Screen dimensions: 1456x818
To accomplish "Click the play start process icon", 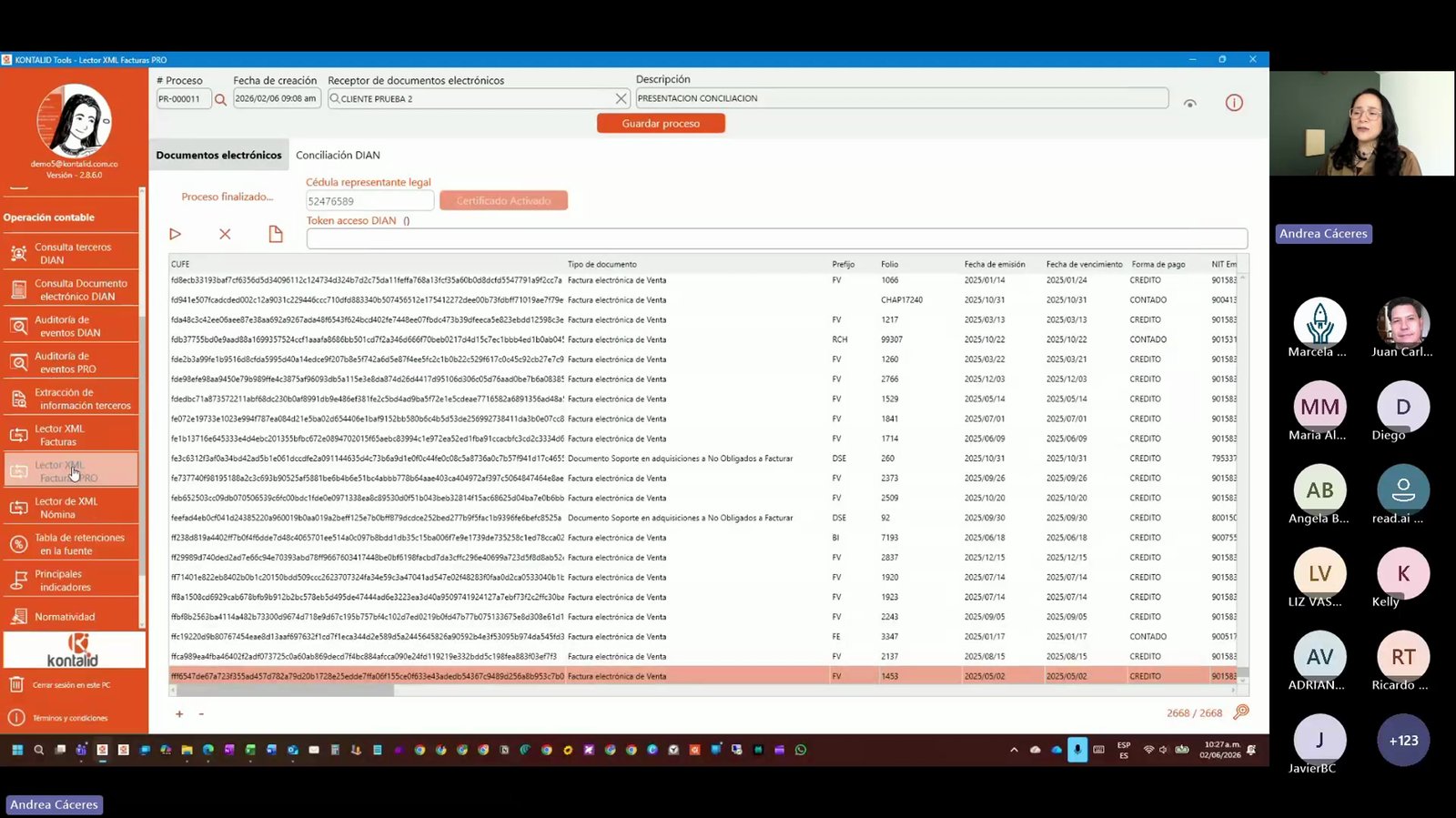I will [175, 234].
